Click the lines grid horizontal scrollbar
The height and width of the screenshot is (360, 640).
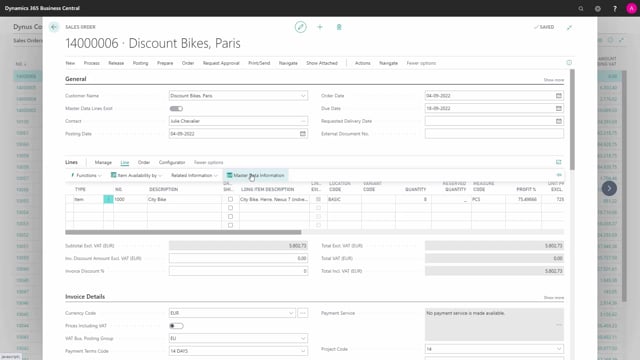tap(183, 232)
